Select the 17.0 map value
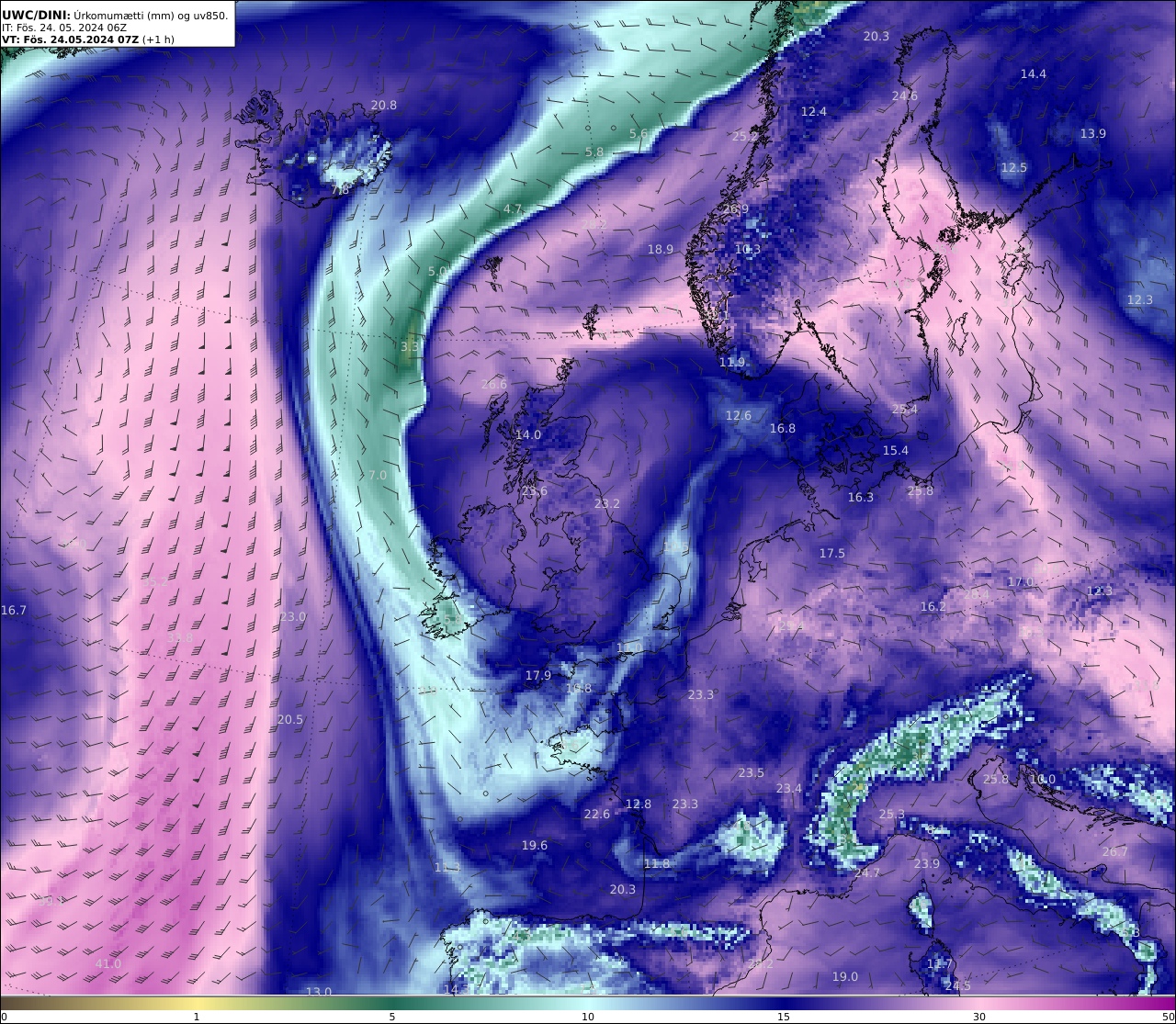Screen dimensions: 1176x1024 click(x=1021, y=582)
